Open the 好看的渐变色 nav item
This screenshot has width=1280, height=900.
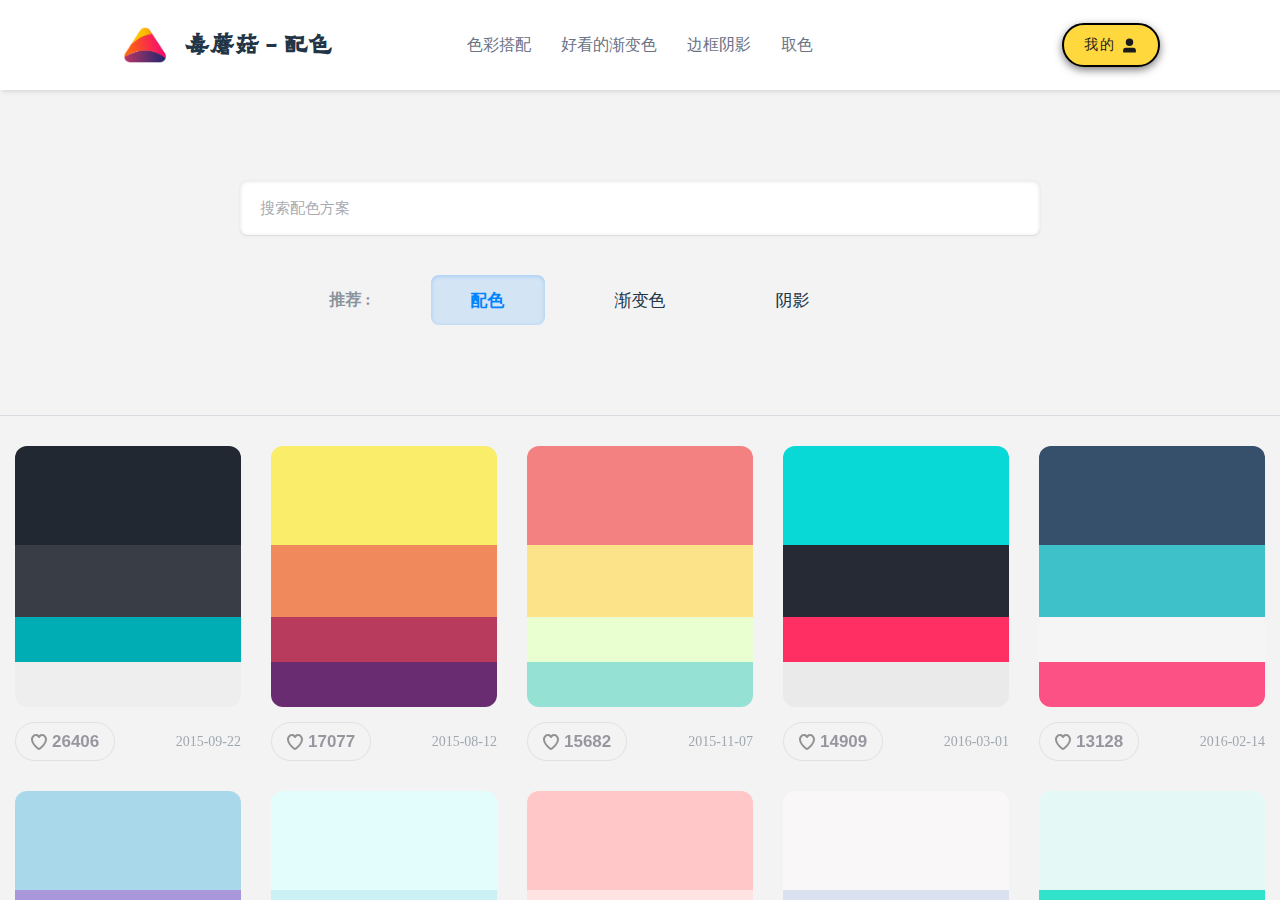(x=609, y=45)
